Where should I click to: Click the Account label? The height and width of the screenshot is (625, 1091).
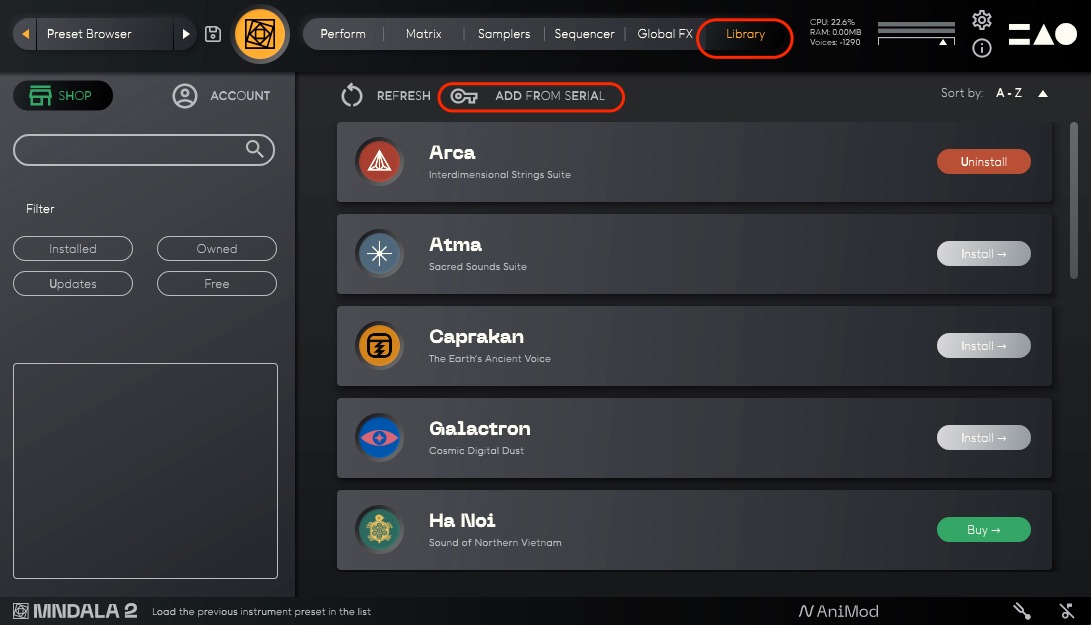point(240,95)
